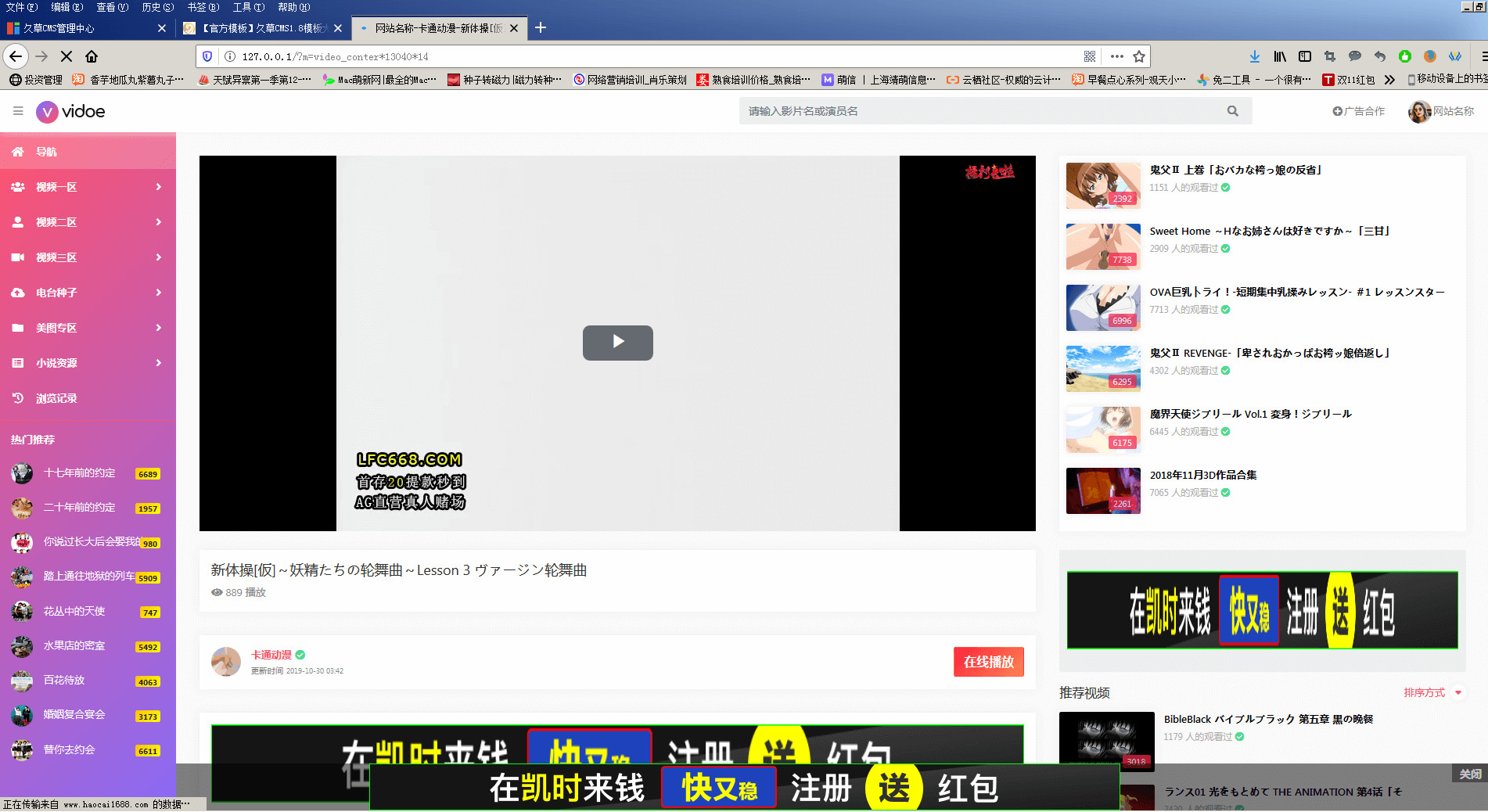Open 浏览记录 via the history icon
The width and height of the screenshot is (1488, 812).
18,398
